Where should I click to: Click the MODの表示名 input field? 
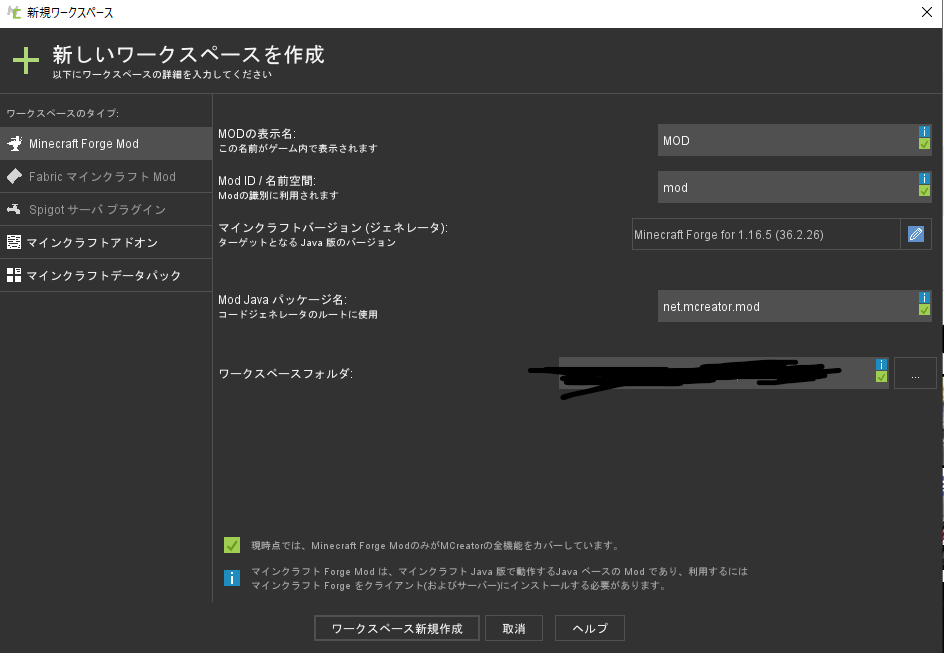point(794,140)
